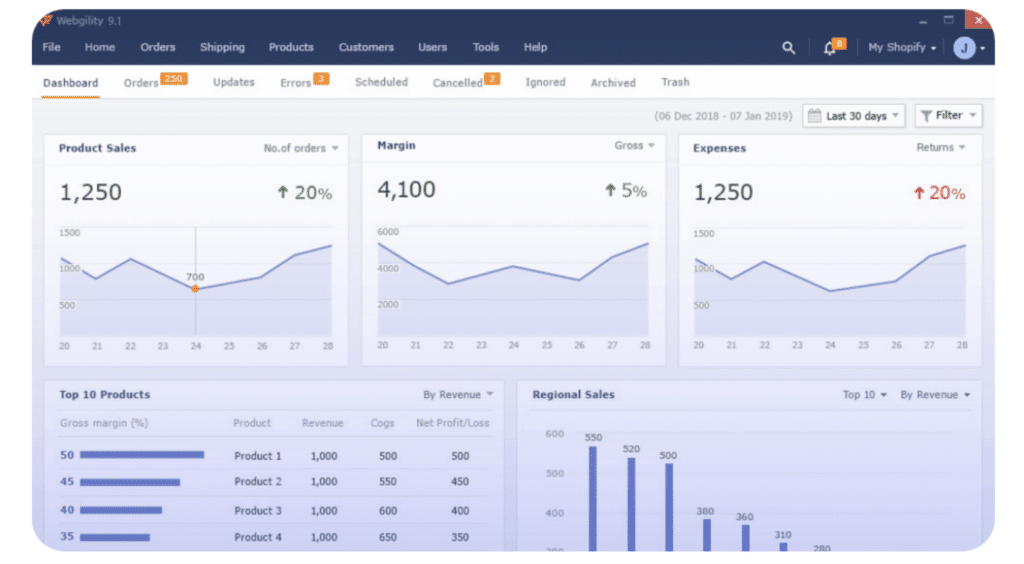
Task: Switch to the Cancelled tab
Action: [x=458, y=83]
